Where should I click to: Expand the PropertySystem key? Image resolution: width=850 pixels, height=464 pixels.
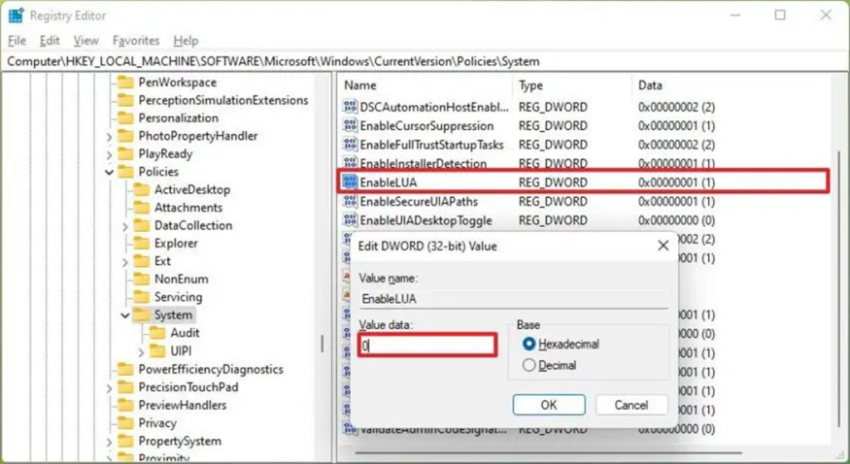click(109, 442)
